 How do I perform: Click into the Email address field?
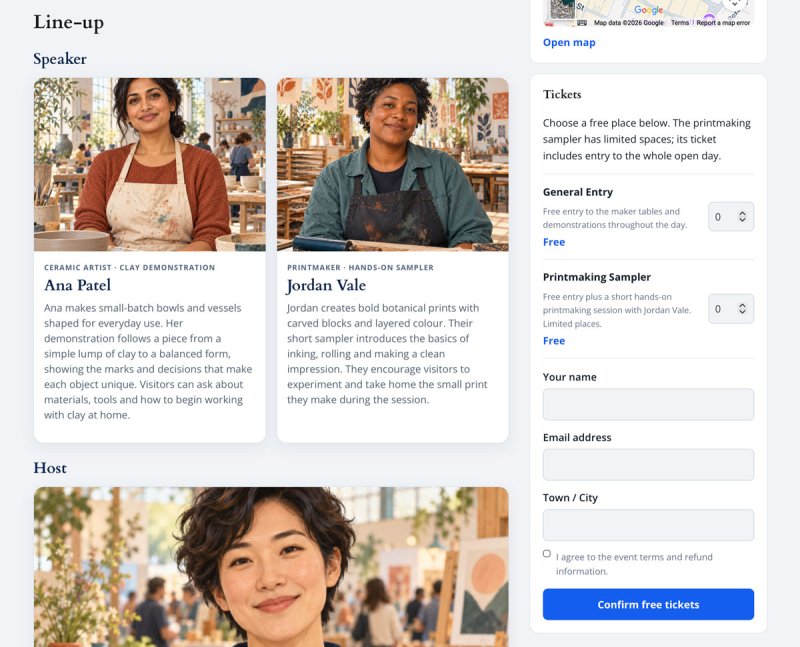point(648,465)
